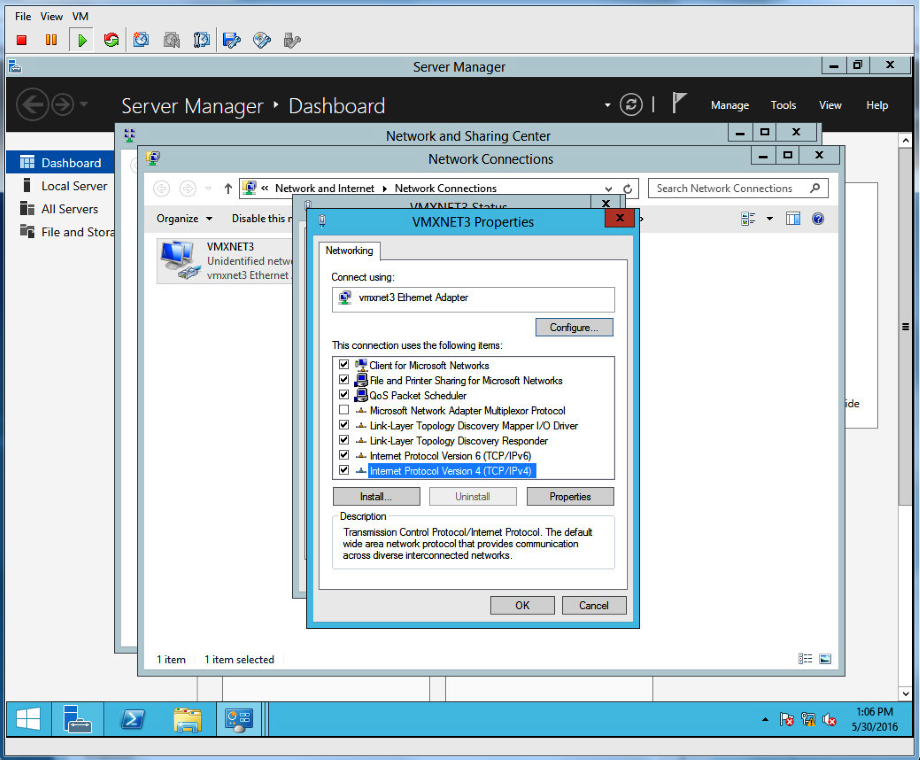Screen dimensions: 920x760
Task: Open the notifications flag icon
Action: (x=679, y=104)
